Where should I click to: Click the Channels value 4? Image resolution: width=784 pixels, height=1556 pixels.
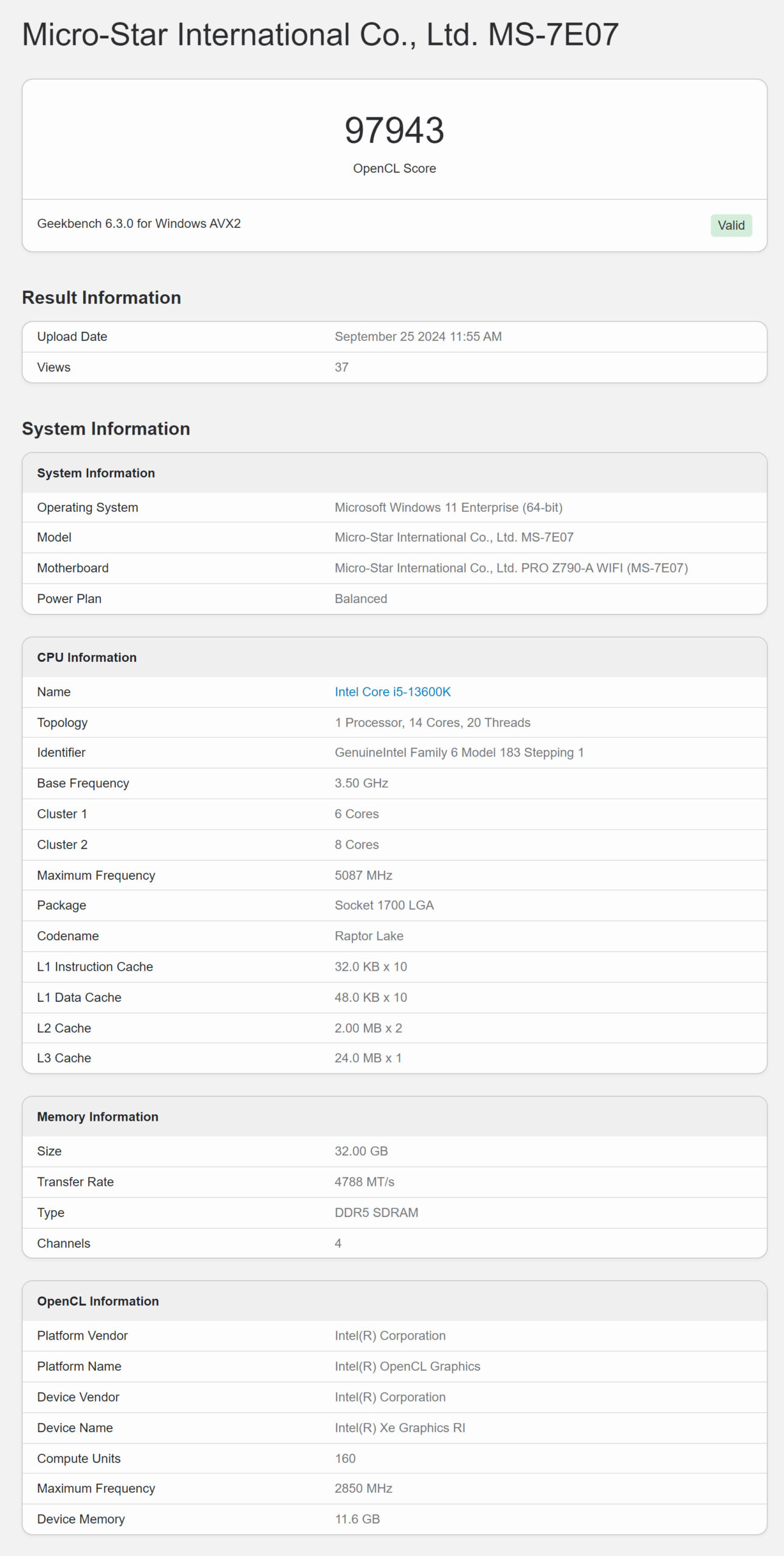338,1244
